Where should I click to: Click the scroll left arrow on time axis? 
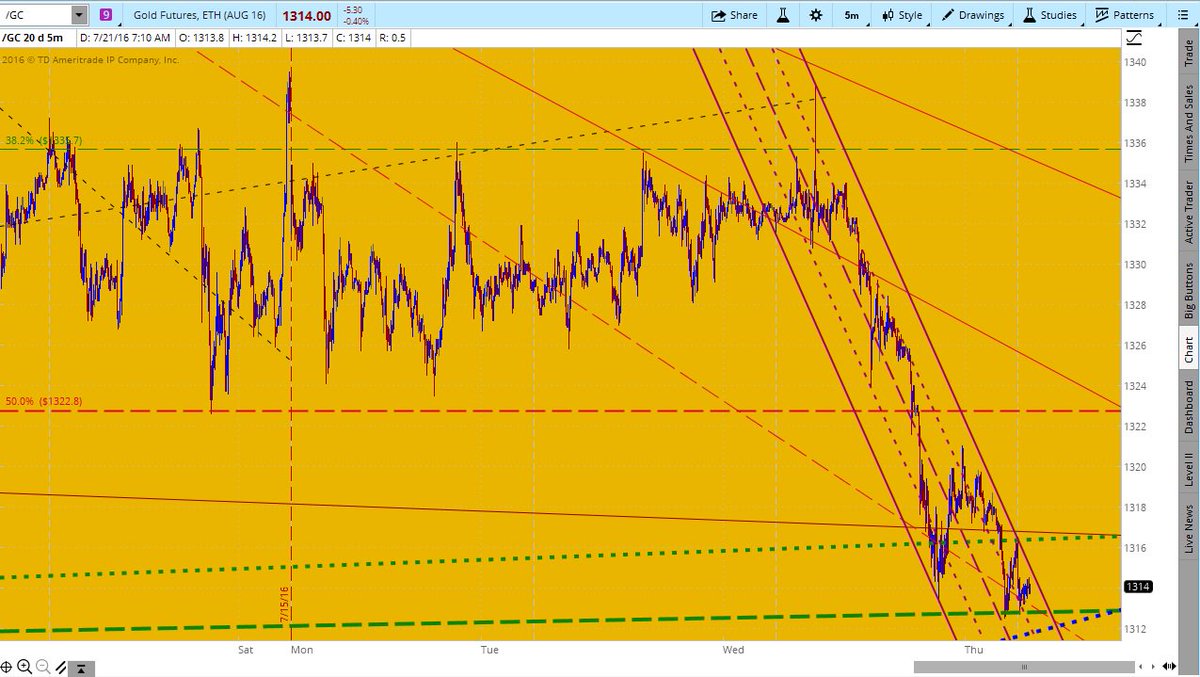pos(1141,667)
